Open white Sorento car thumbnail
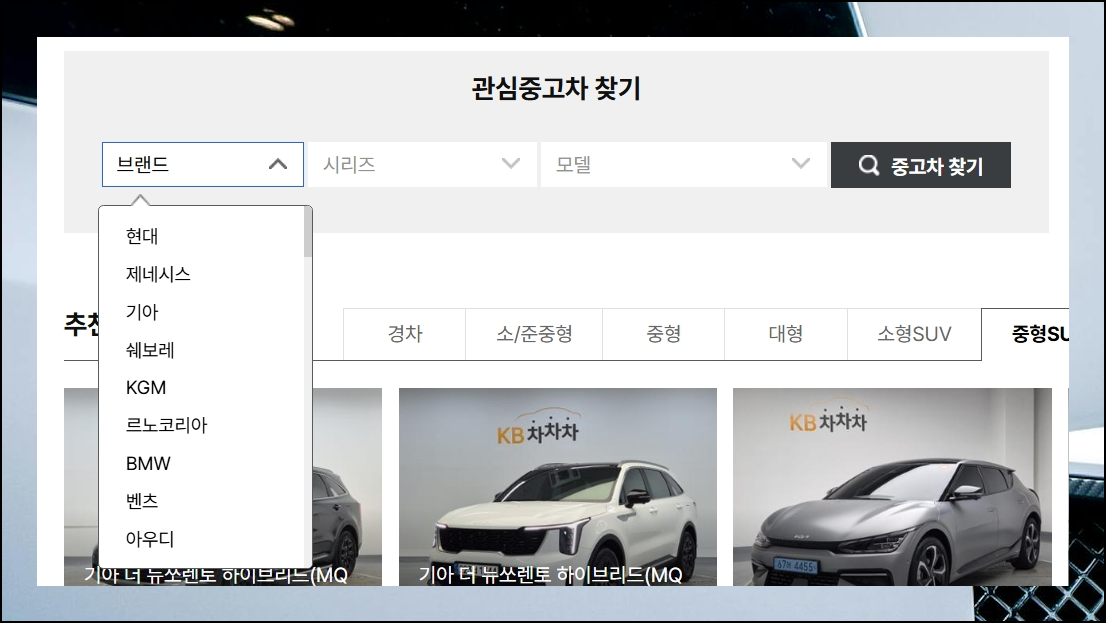This screenshot has height=623, width=1106. [558, 487]
